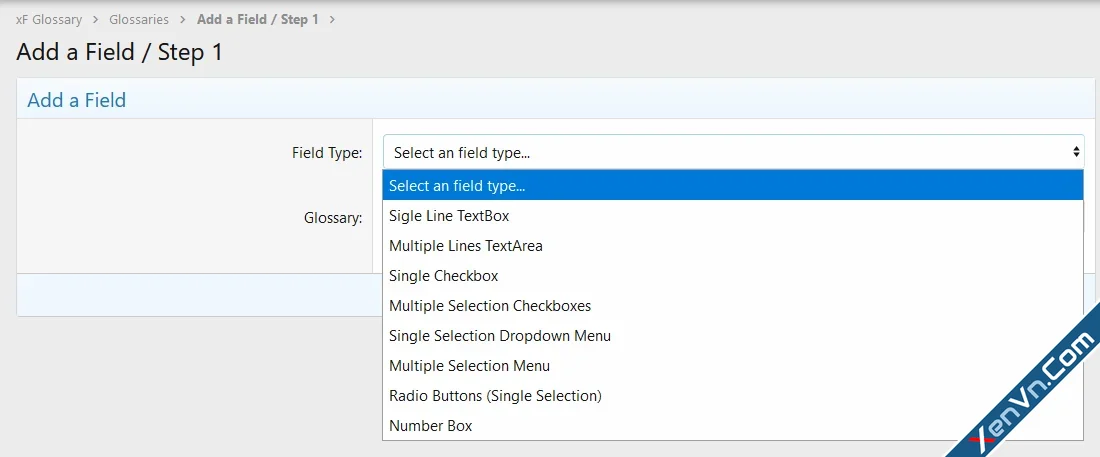Select 'Sigle Line TextBox' from the list
This screenshot has height=457, width=1100.
(449, 216)
